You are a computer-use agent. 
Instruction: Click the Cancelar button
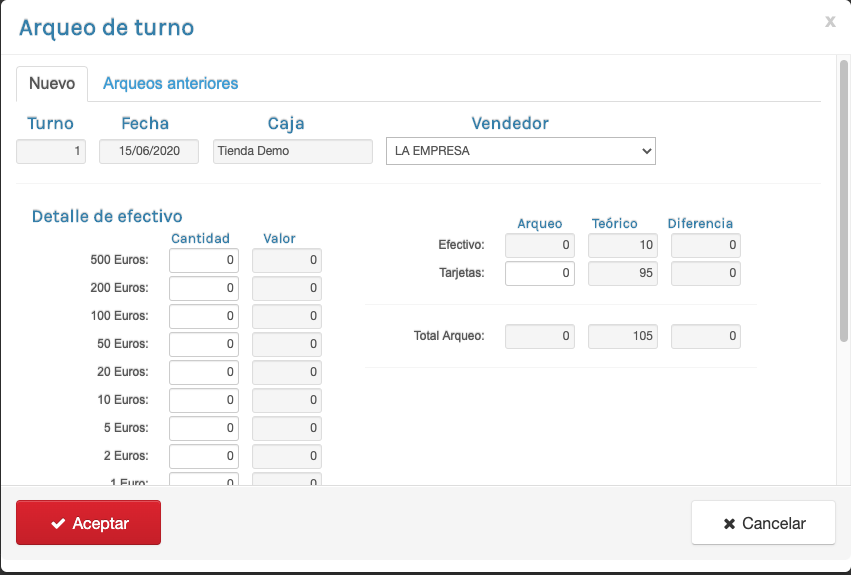click(763, 523)
